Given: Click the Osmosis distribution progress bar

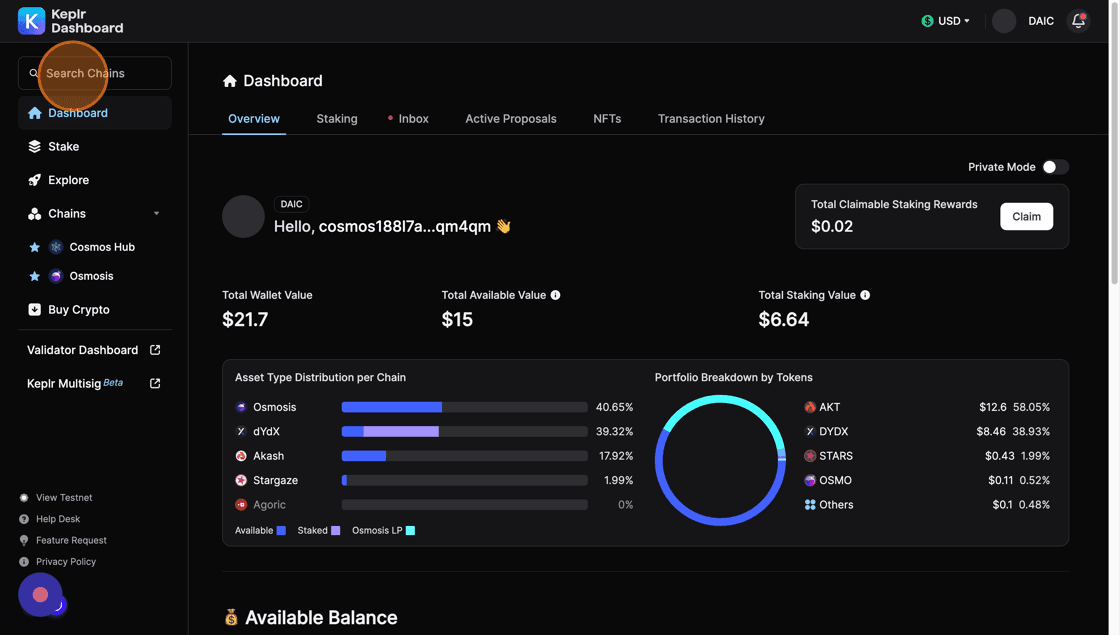Looking at the screenshot, I should tap(464, 408).
